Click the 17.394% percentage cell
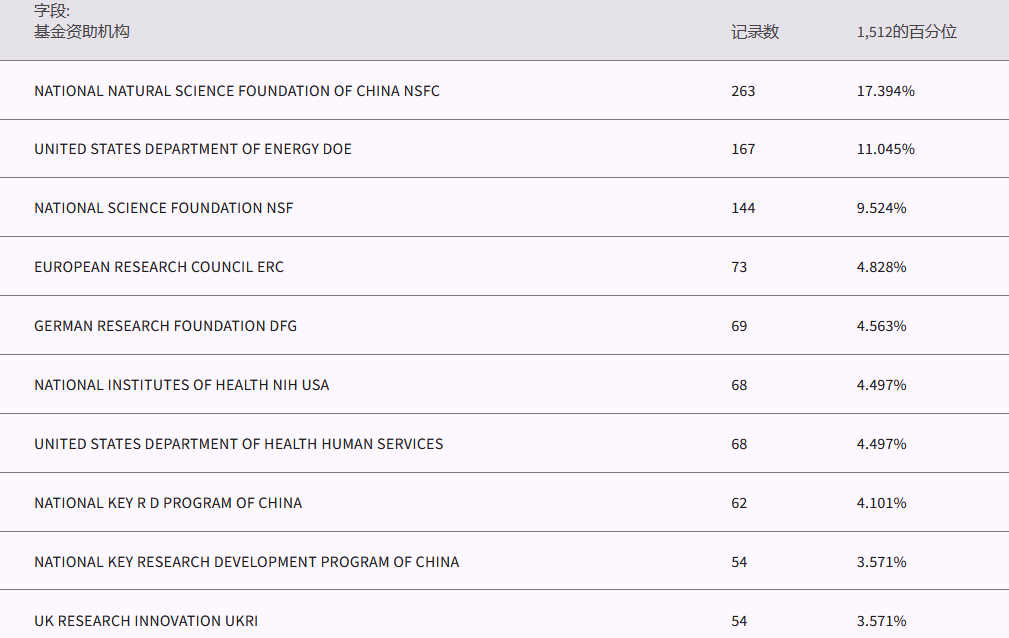1009x638 pixels. pos(885,91)
